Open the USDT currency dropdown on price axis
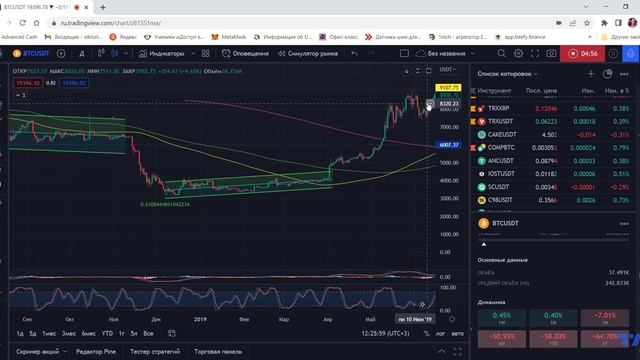This screenshot has height=360, width=640. (x=447, y=70)
